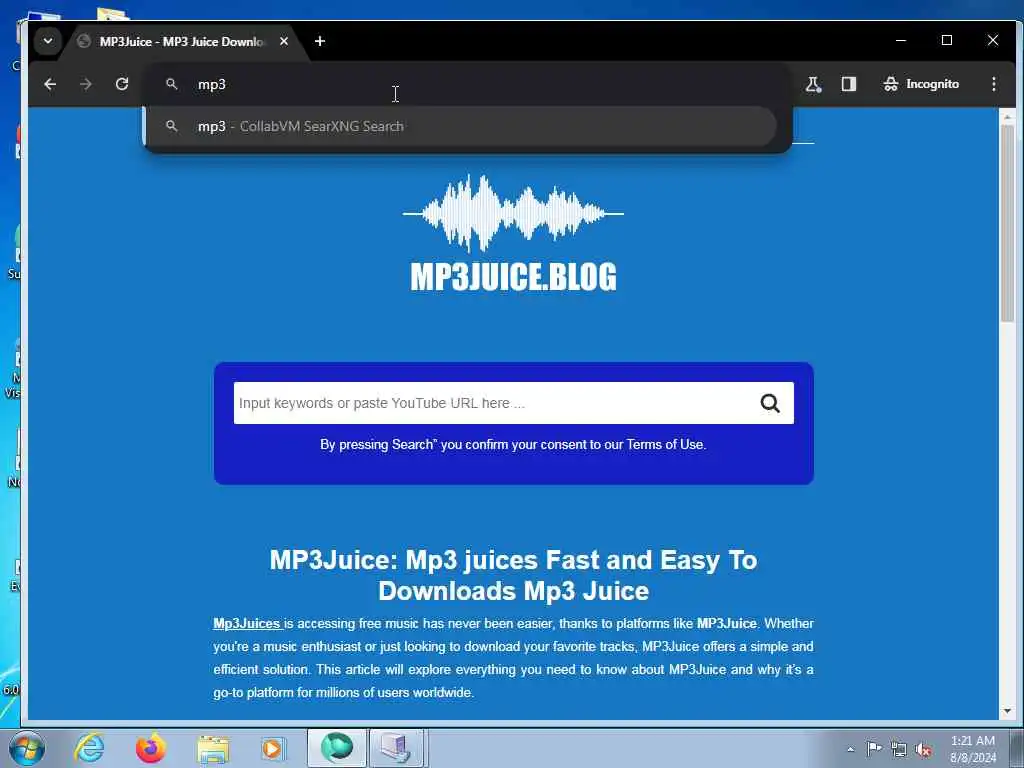Show hidden system tray icons
The height and width of the screenshot is (768, 1024).
click(850, 749)
